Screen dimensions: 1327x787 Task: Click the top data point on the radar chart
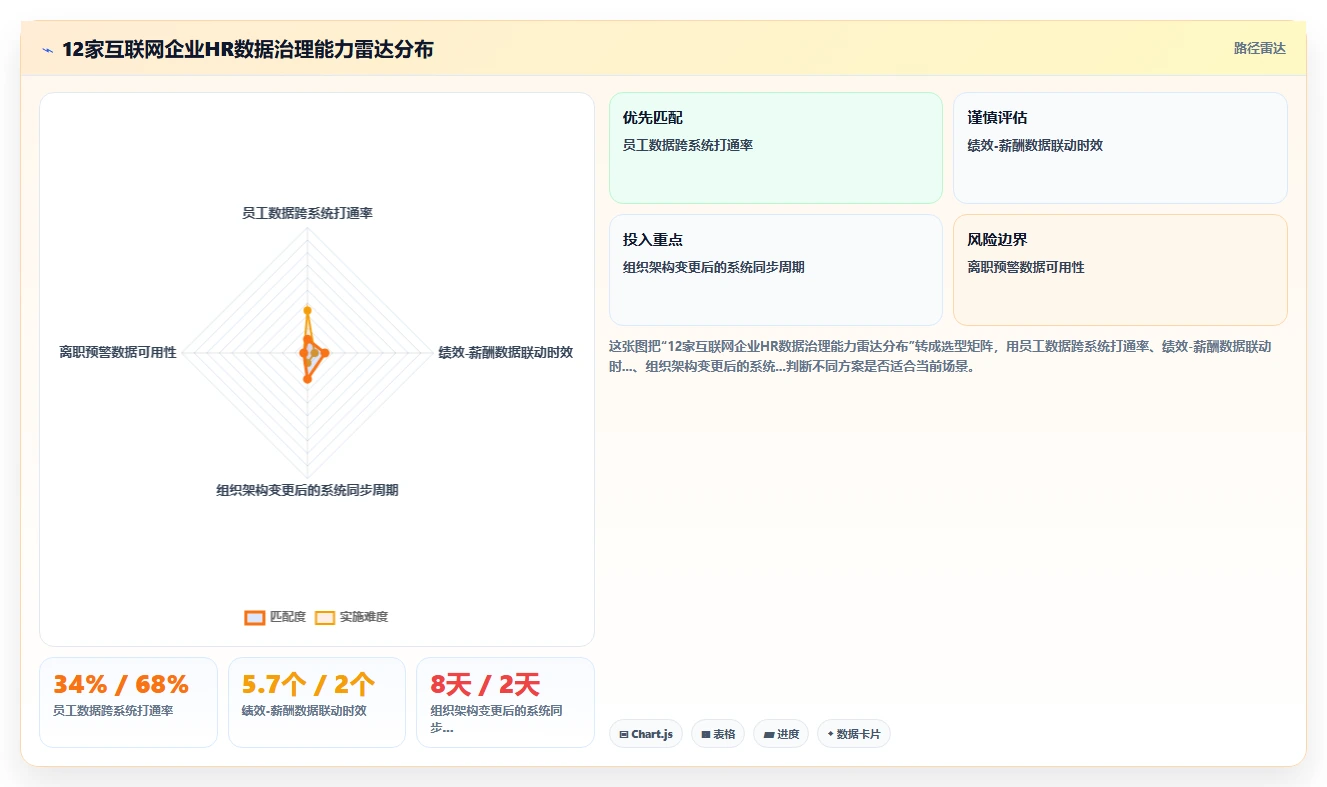click(x=307, y=310)
